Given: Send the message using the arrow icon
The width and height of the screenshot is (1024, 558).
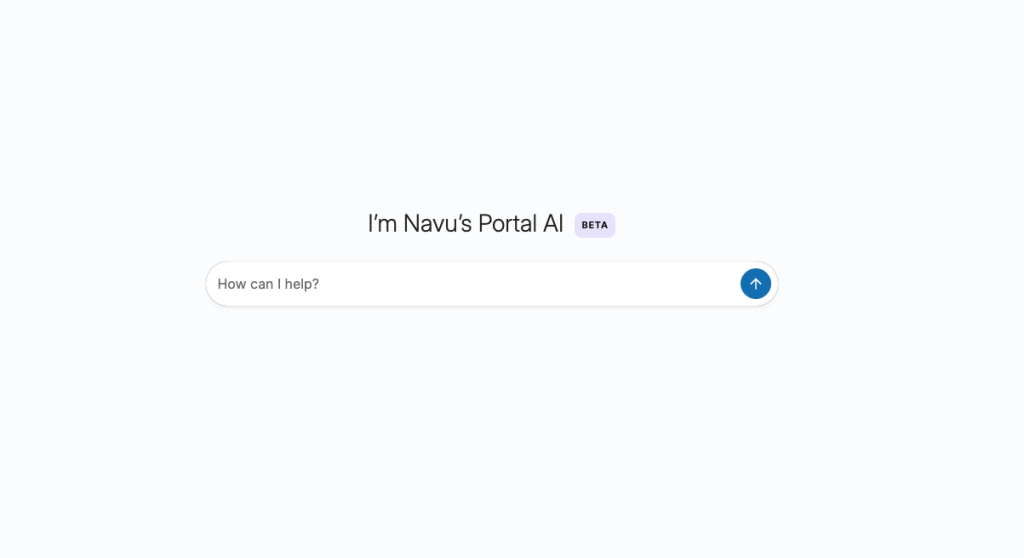Looking at the screenshot, I should click(755, 284).
